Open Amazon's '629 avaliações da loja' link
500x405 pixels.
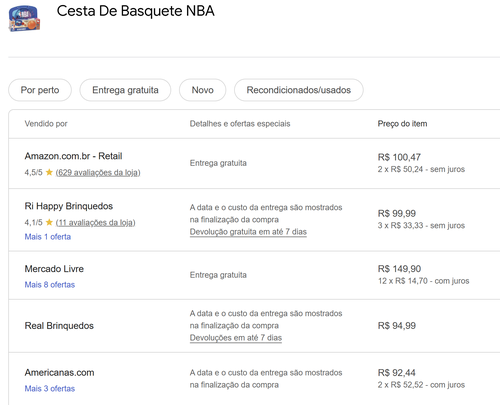pos(98,173)
